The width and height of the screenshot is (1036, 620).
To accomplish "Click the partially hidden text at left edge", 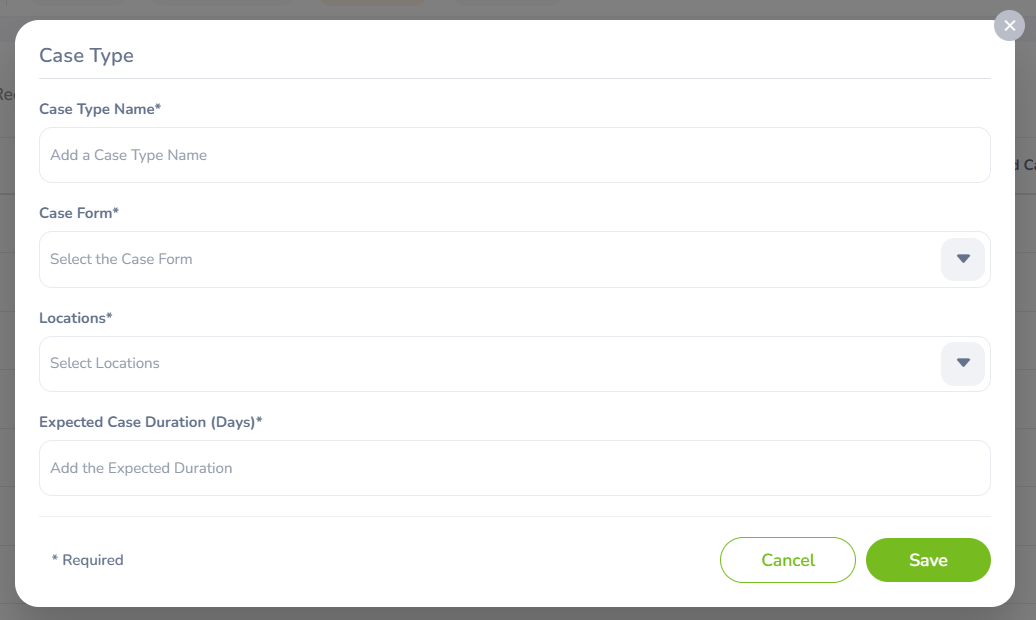I will pyautogui.click(x=5, y=95).
